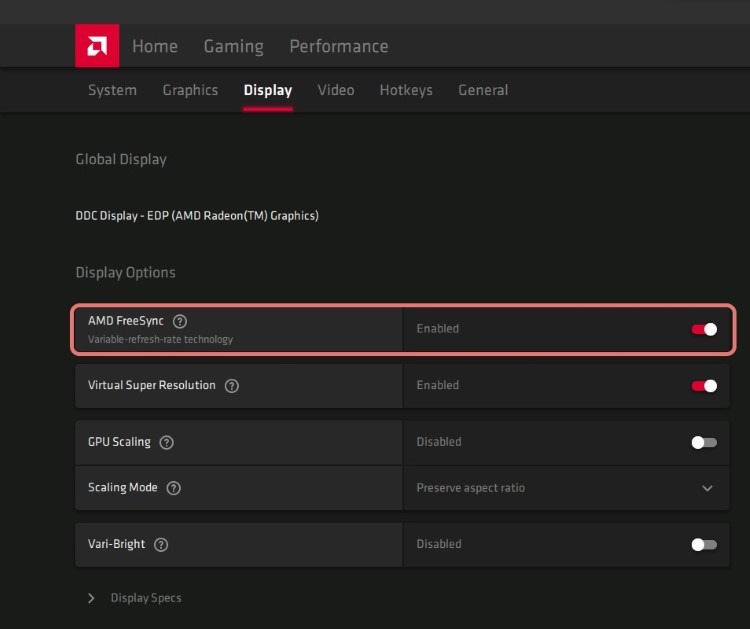Click the DDC Display - EDP display name
This screenshot has height=629, width=750.
click(x=197, y=216)
